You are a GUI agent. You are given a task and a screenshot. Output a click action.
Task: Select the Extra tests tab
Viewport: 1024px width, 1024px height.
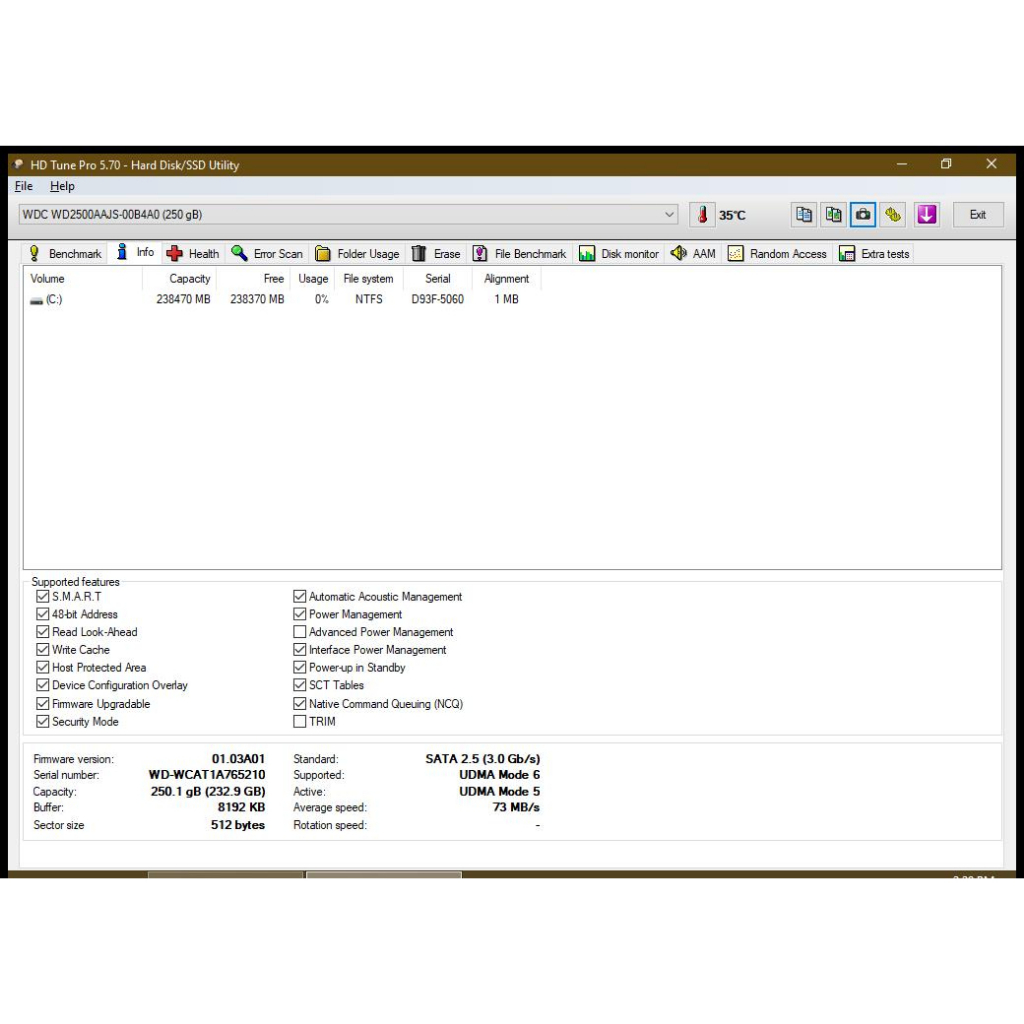click(x=875, y=254)
